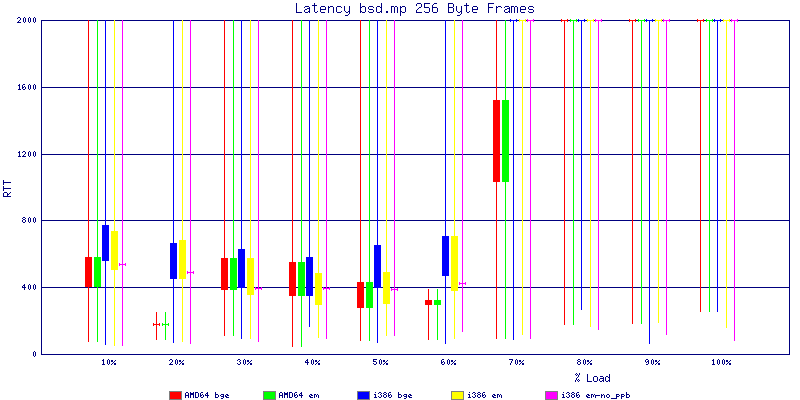The image size is (800, 400).
Task: Click the '60%' x-axis tick label
Action: tap(448, 362)
